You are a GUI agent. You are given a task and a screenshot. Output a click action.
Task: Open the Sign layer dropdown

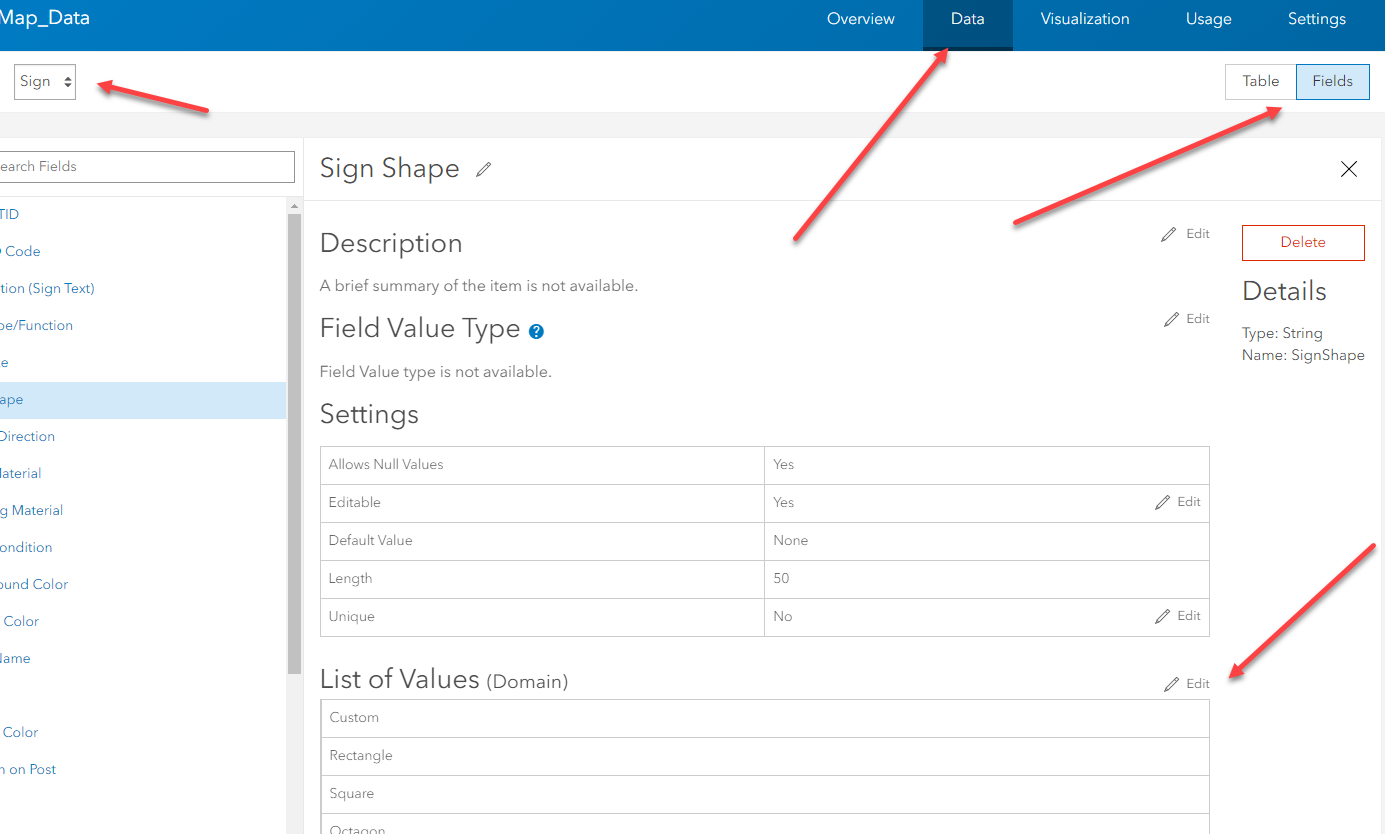(x=45, y=82)
